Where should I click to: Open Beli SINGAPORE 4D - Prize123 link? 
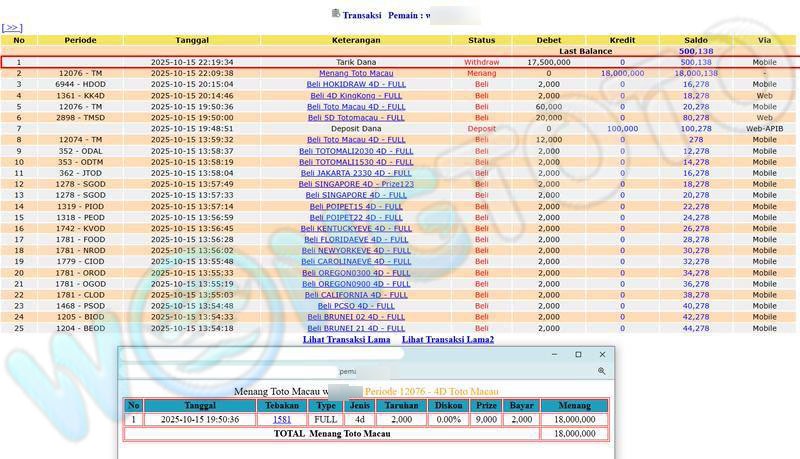pyautogui.click(x=356, y=184)
